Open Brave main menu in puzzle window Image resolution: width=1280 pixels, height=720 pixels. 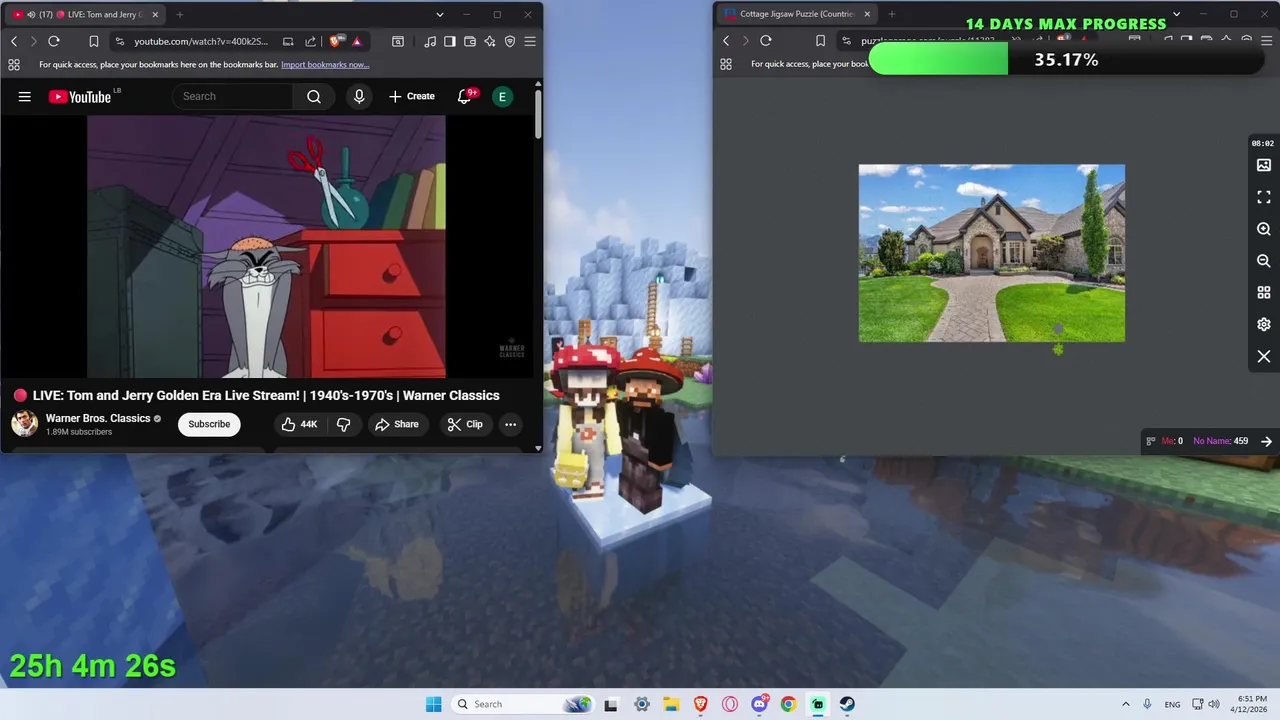(1265, 41)
